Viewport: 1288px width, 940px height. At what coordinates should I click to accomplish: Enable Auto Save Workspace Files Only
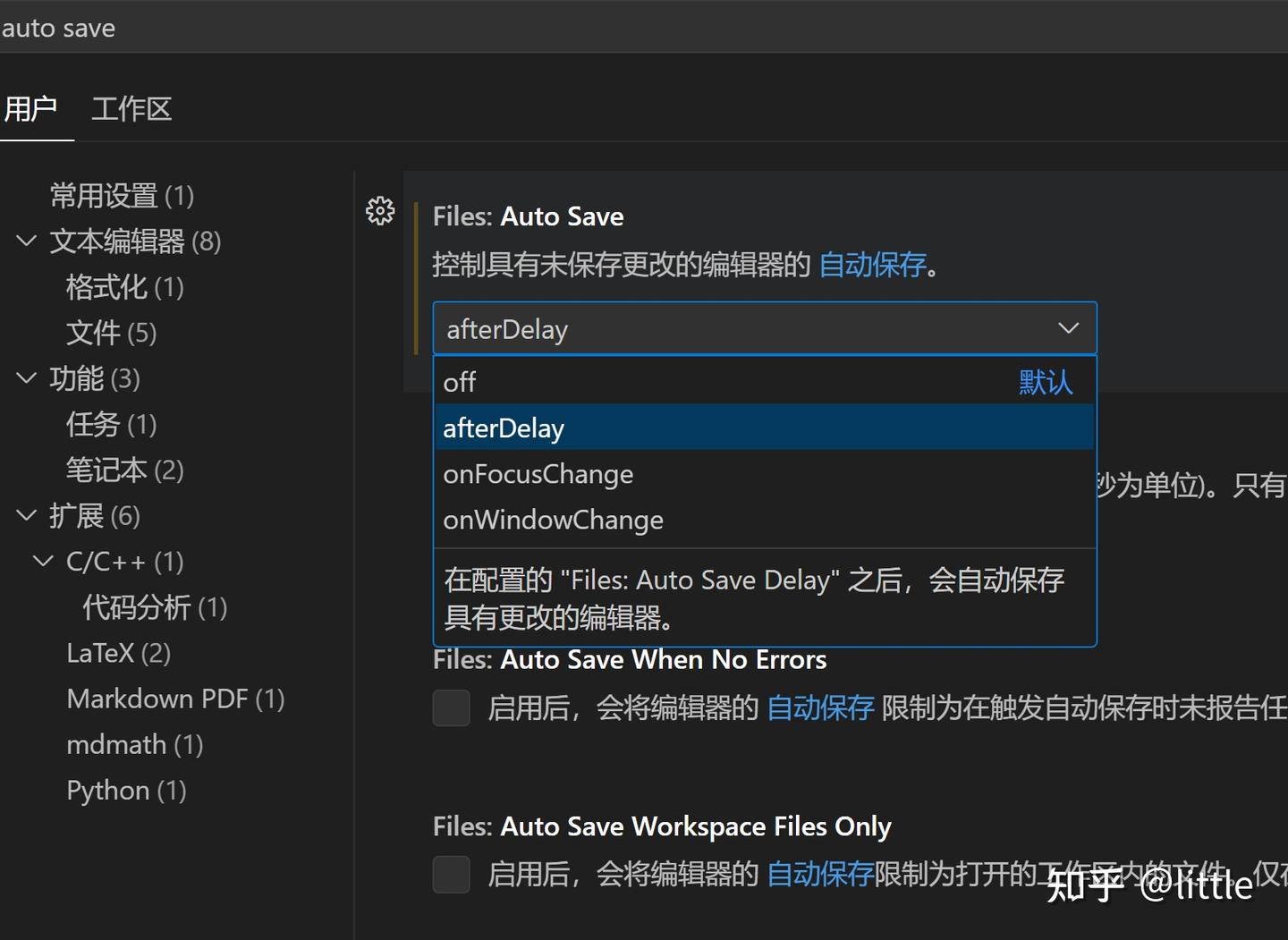pos(451,874)
